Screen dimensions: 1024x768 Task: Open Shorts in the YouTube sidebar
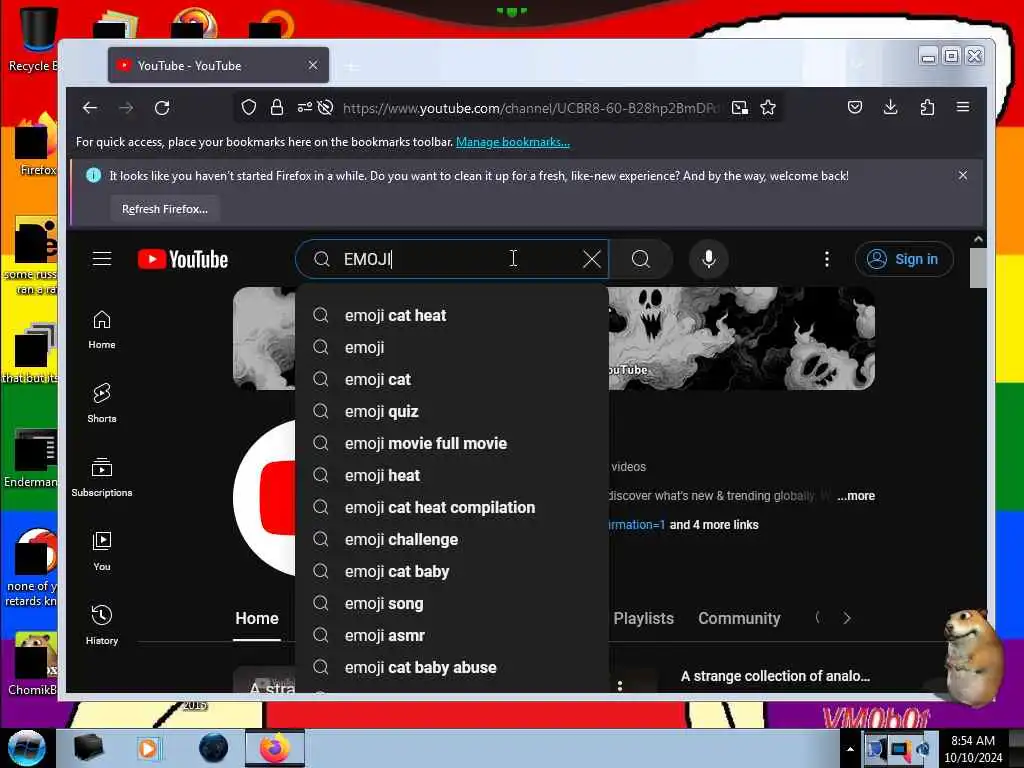[102, 403]
